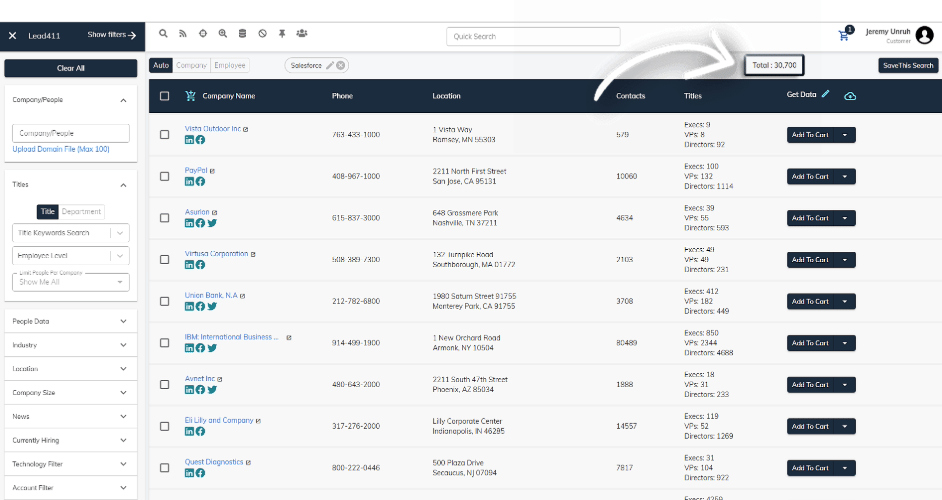Click the cloud download icon
942x500 pixels.
[x=850, y=96]
